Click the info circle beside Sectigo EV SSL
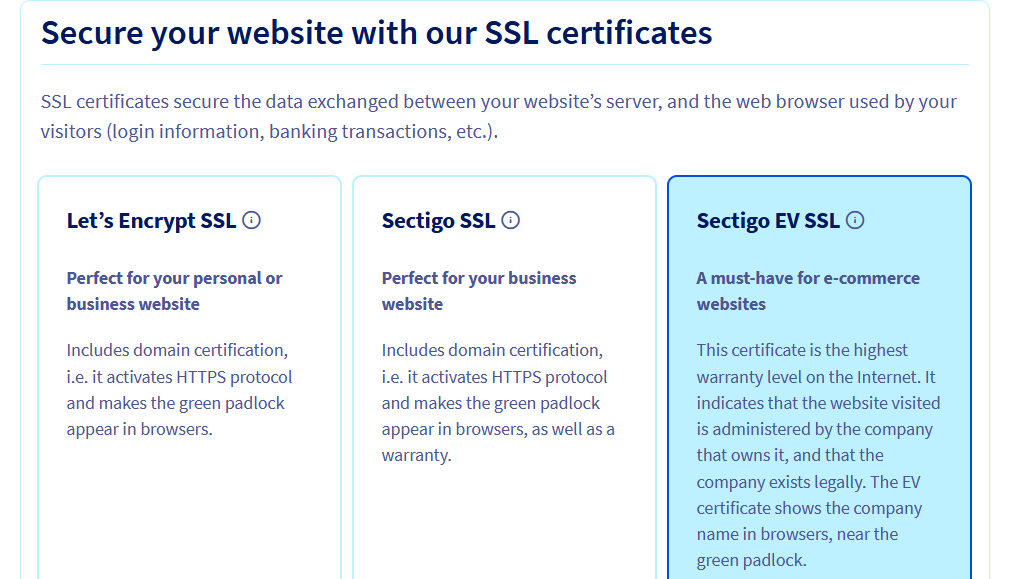This screenshot has width=1011, height=579. 855,220
